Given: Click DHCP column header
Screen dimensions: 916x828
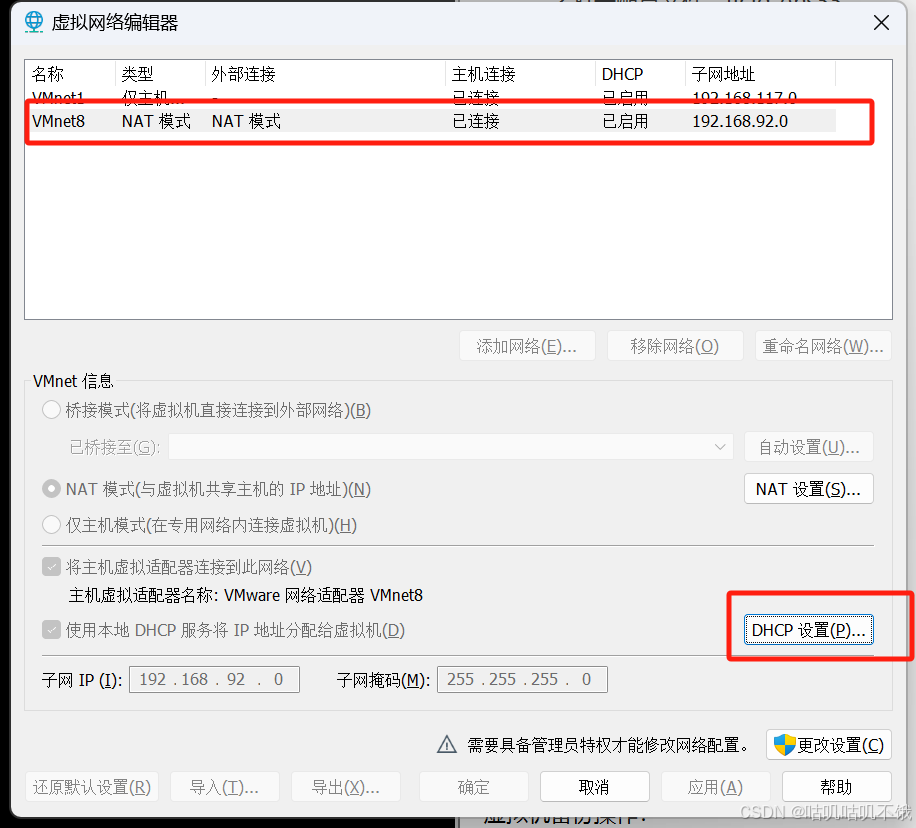Looking at the screenshot, I should (x=640, y=74).
